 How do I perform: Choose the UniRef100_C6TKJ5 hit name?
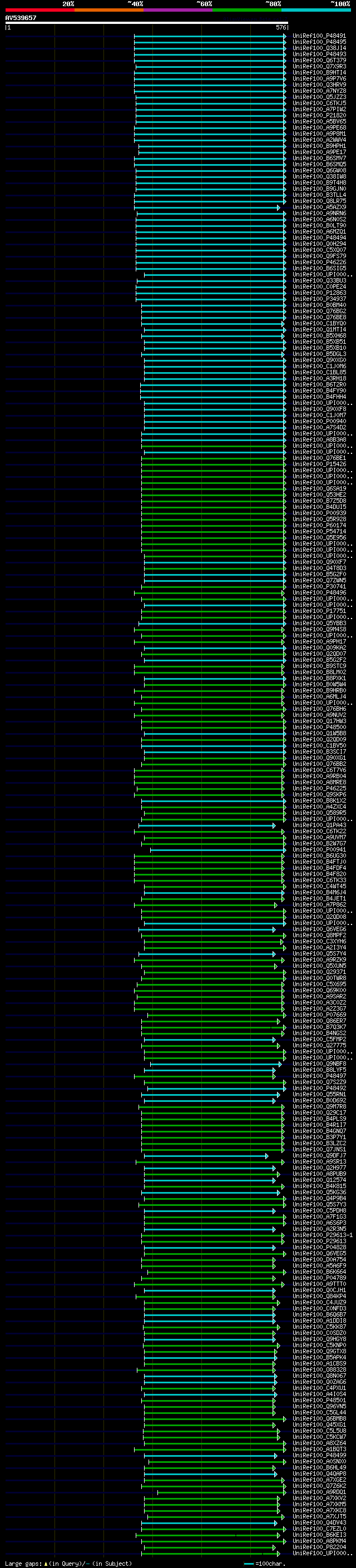[319, 103]
